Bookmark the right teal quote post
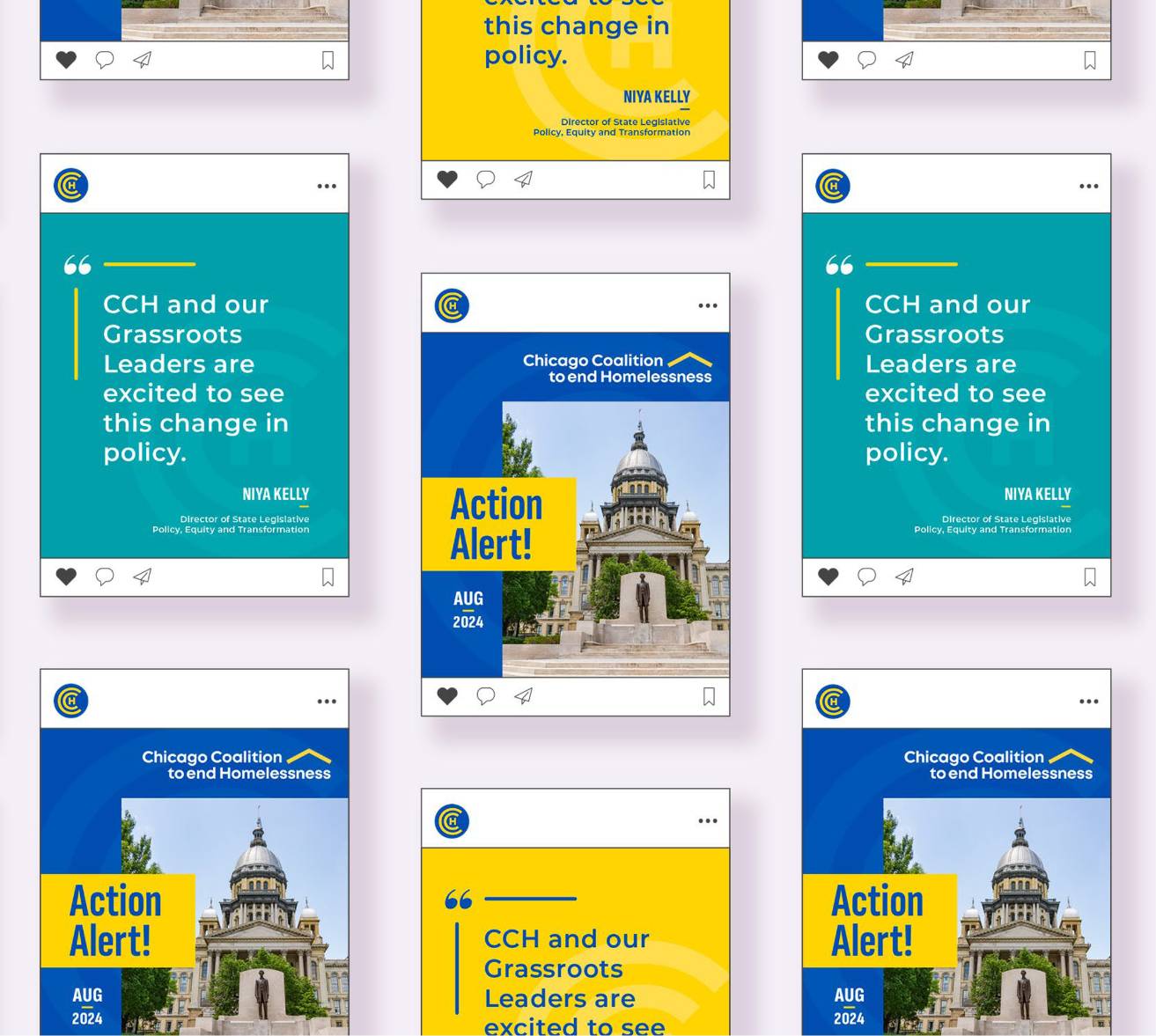The image size is (1156, 1036). pos(1090,577)
